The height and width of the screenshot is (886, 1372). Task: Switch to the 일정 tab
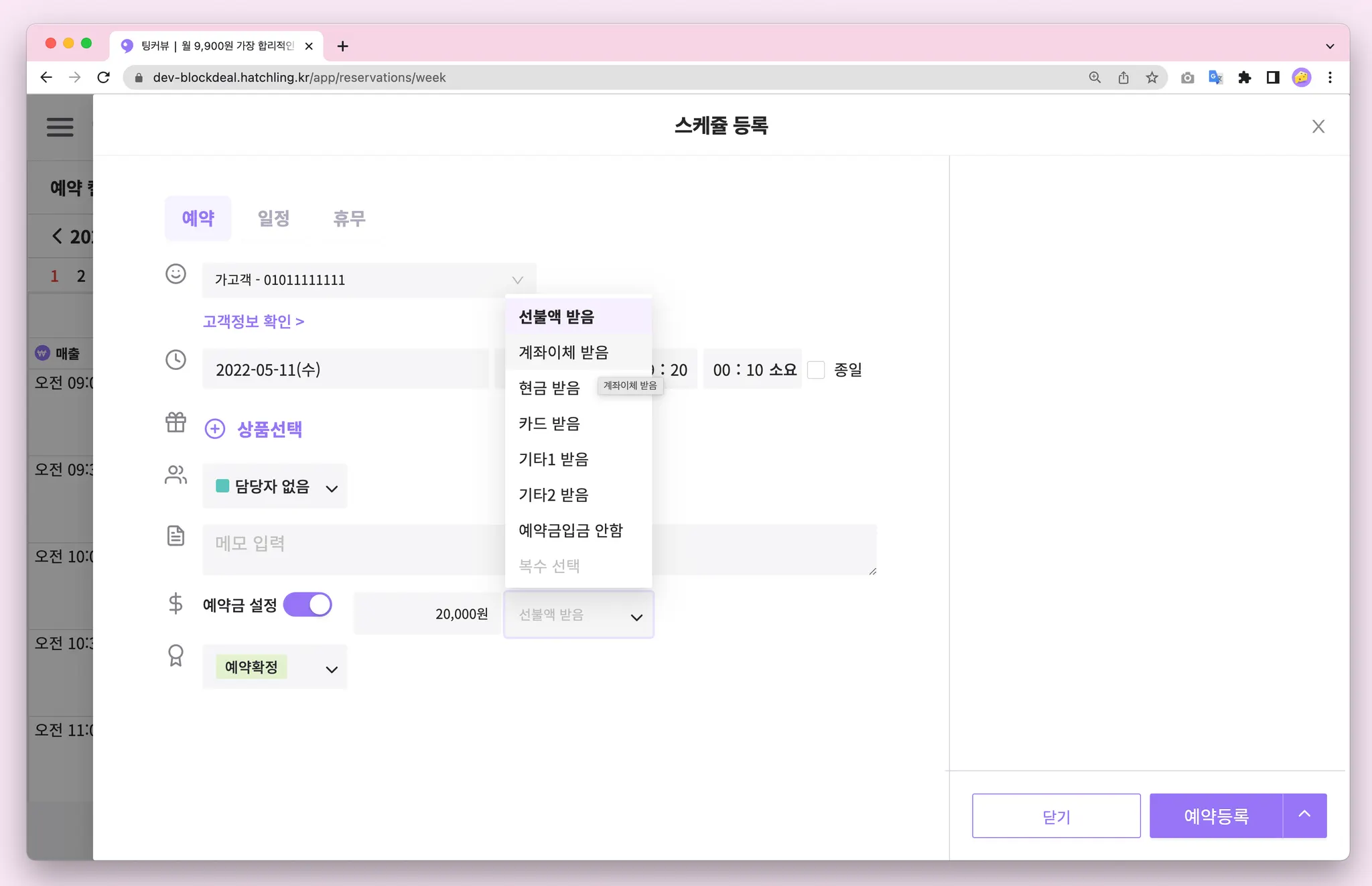(273, 218)
